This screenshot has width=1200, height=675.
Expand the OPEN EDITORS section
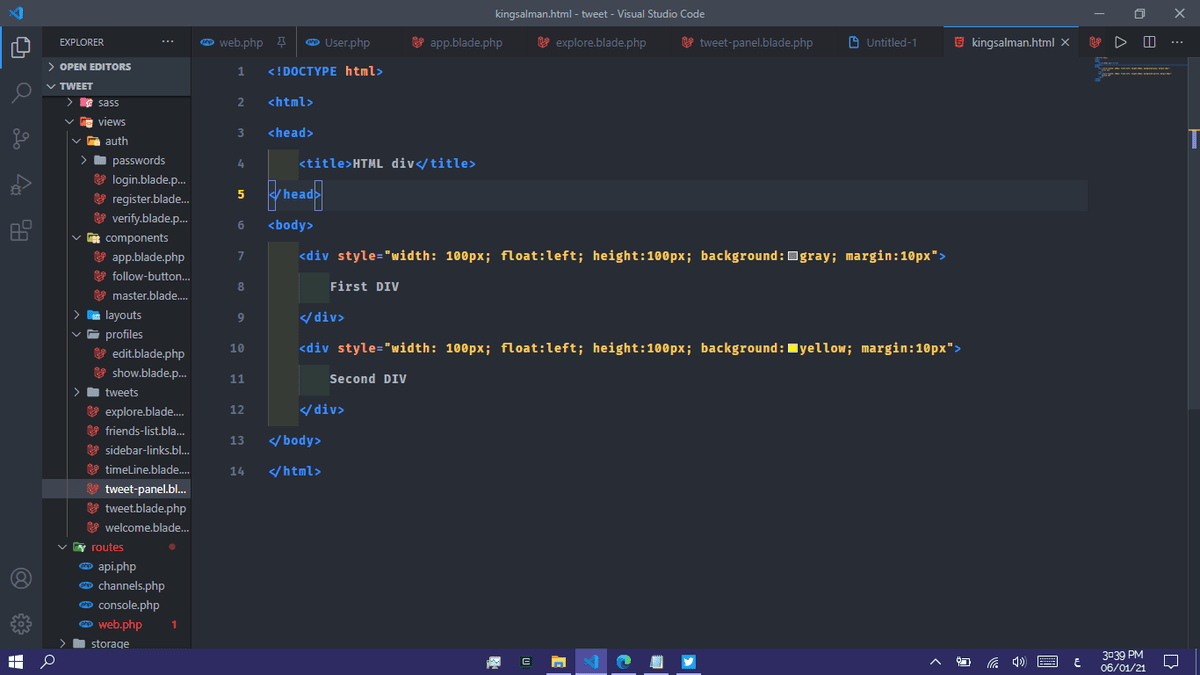coord(95,66)
